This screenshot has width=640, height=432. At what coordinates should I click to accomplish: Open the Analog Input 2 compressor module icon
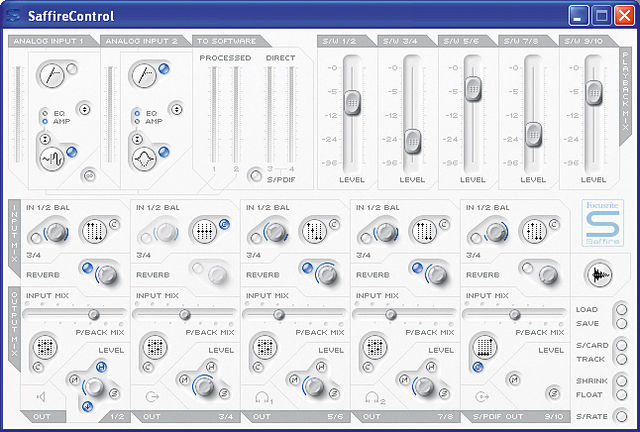point(142,75)
